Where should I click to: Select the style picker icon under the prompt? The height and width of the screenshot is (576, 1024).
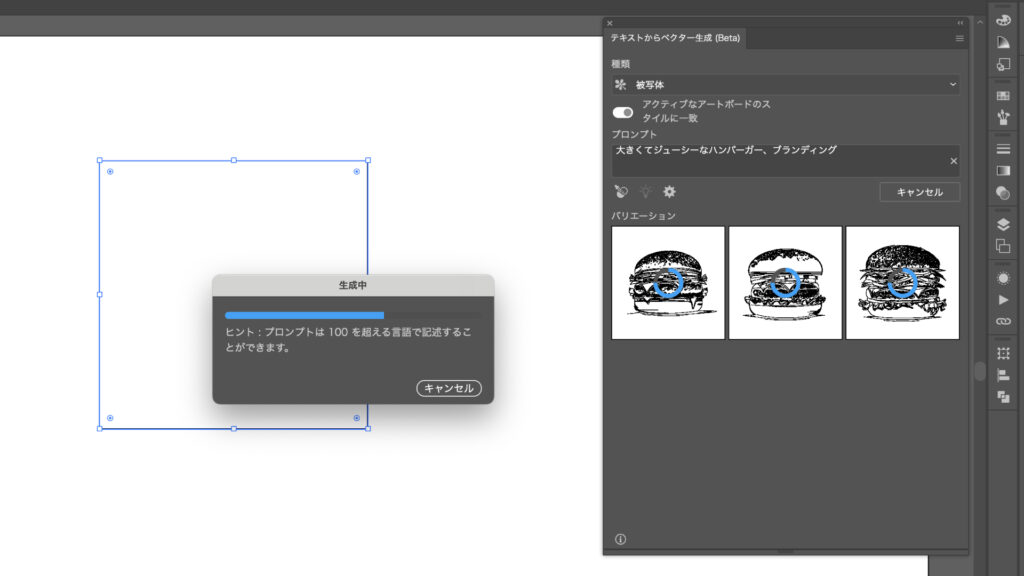coord(621,192)
